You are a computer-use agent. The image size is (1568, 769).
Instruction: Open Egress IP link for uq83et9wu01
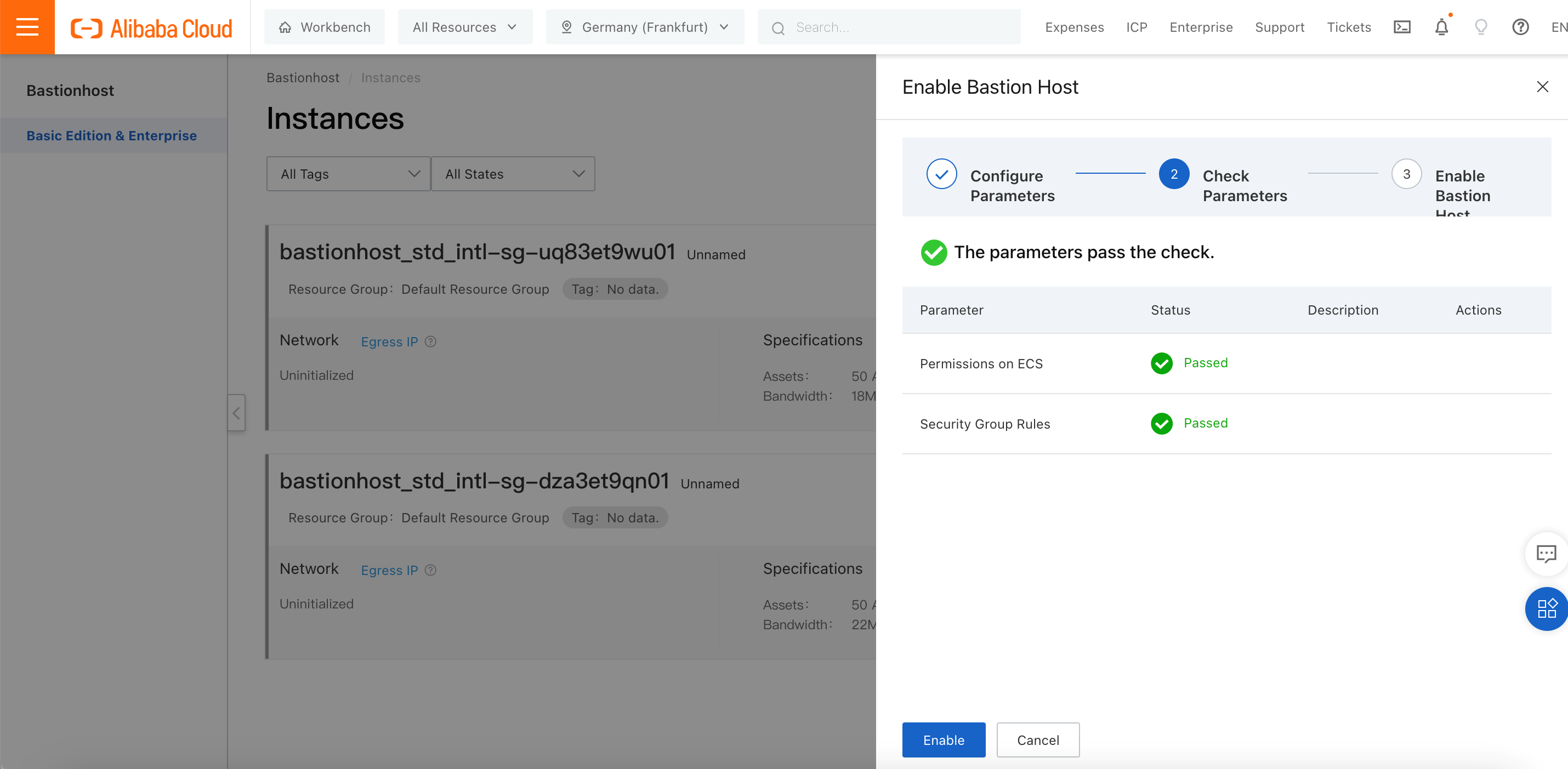(390, 342)
